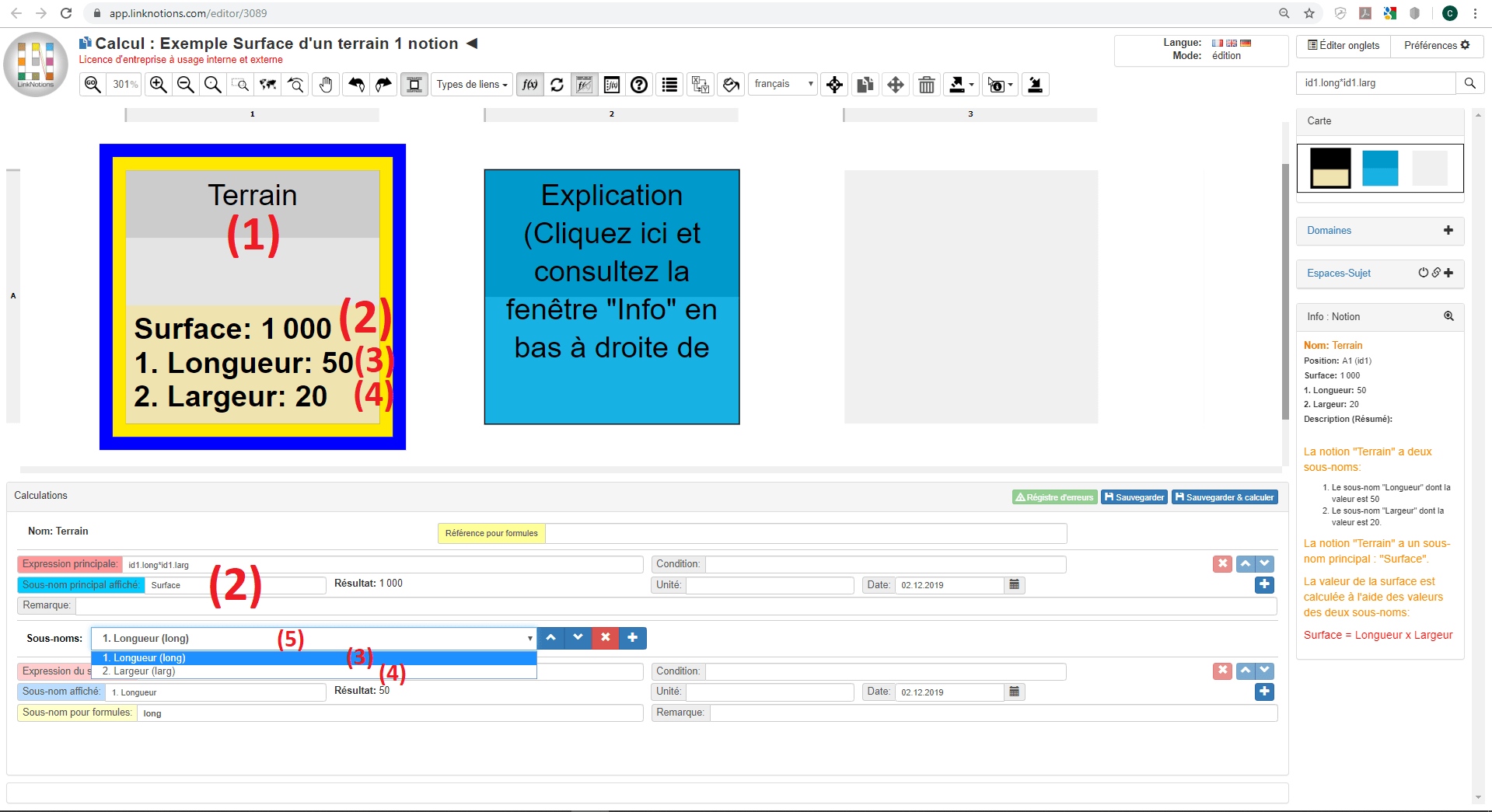Open the français language dropdown
The height and width of the screenshot is (812, 1492).
784,84
